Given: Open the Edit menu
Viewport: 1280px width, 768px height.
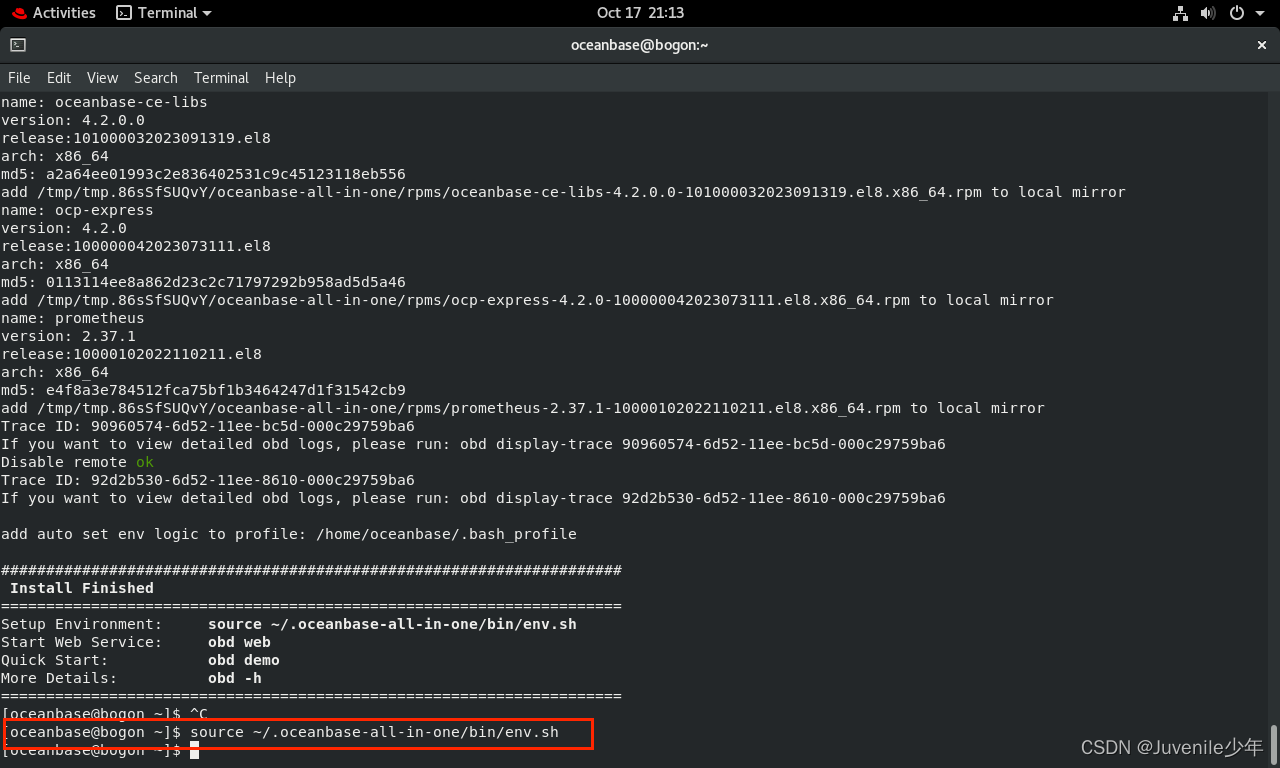Looking at the screenshot, I should click(x=59, y=78).
